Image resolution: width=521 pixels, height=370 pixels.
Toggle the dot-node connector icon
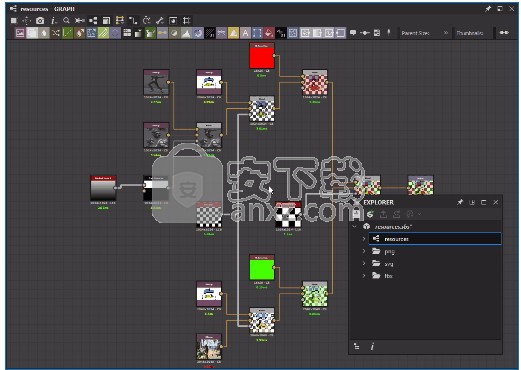[x=365, y=33]
